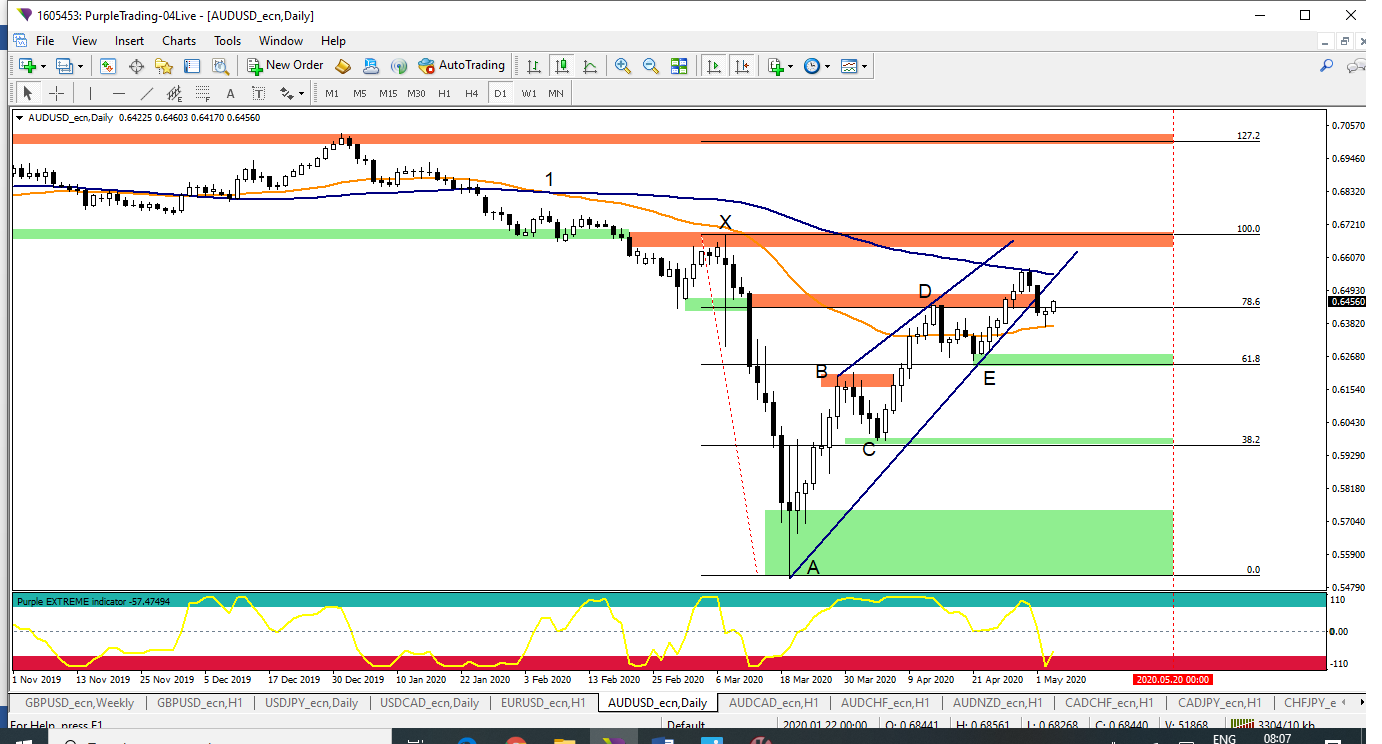Click the cloud virtual hosting icon
The height and width of the screenshot is (744, 1382).
[x=371, y=66]
